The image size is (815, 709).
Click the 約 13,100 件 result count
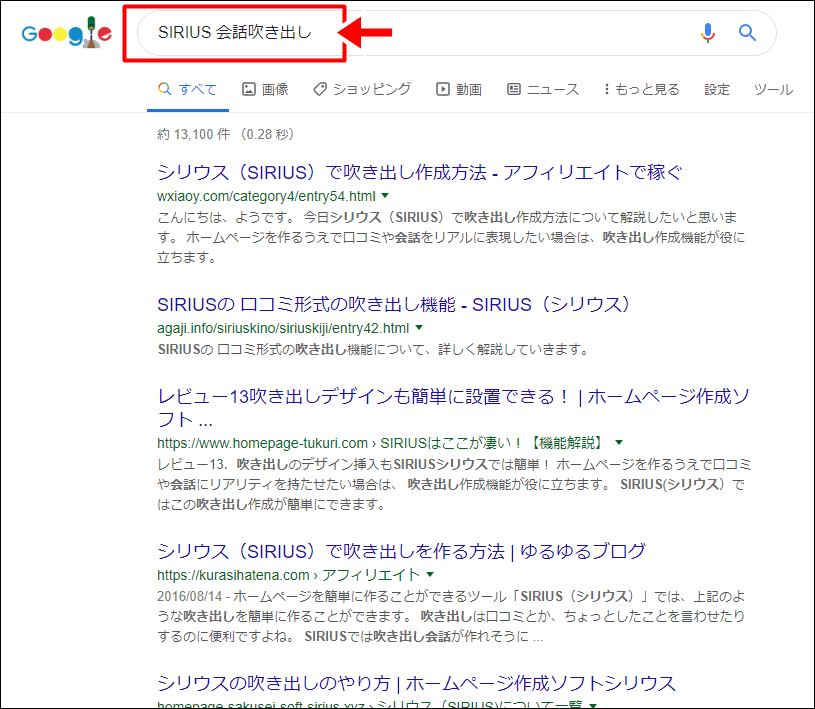coord(193,134)
